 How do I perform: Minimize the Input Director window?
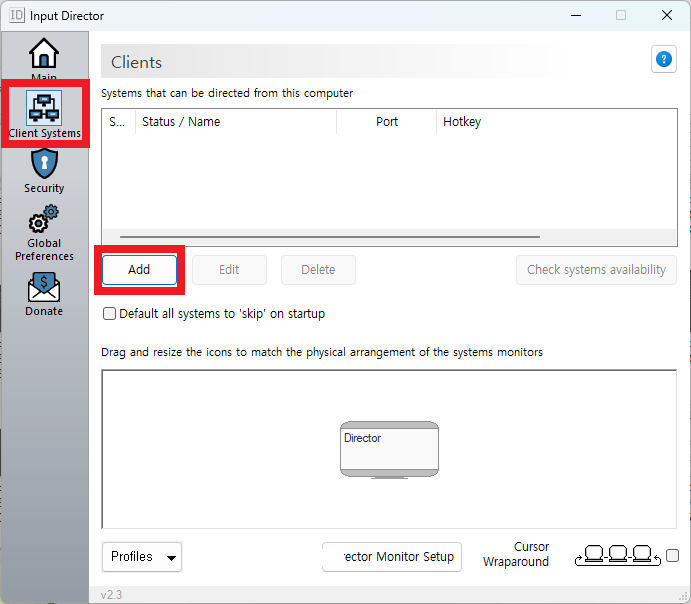576,15
